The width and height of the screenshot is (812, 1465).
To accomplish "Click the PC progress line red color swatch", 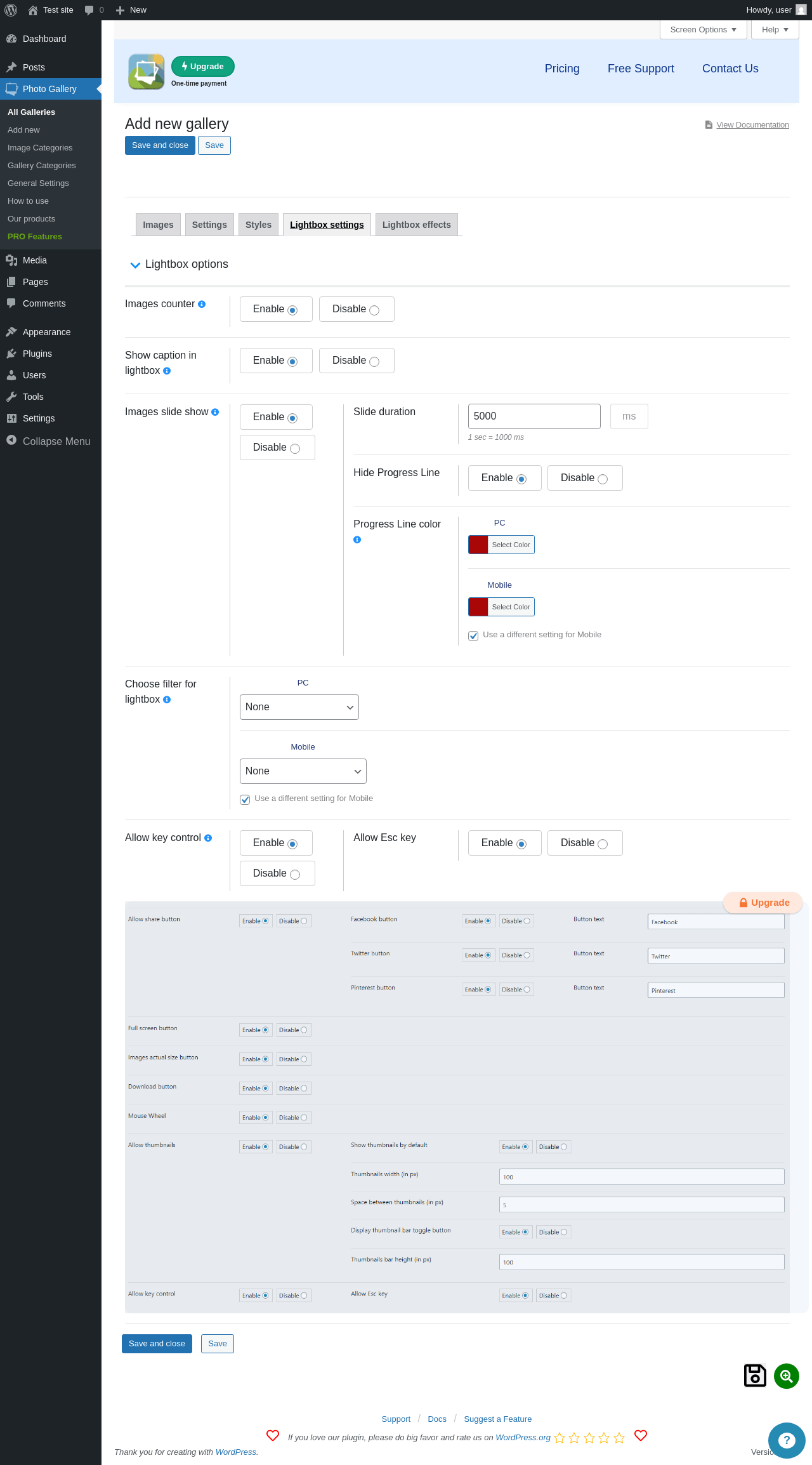I will point(478,545).
